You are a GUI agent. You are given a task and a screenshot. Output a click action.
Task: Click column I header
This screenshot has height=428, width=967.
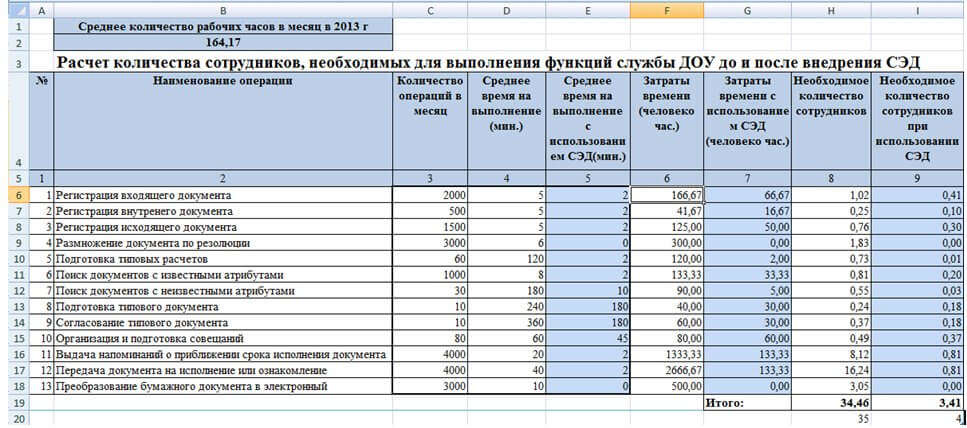point(919,8)
